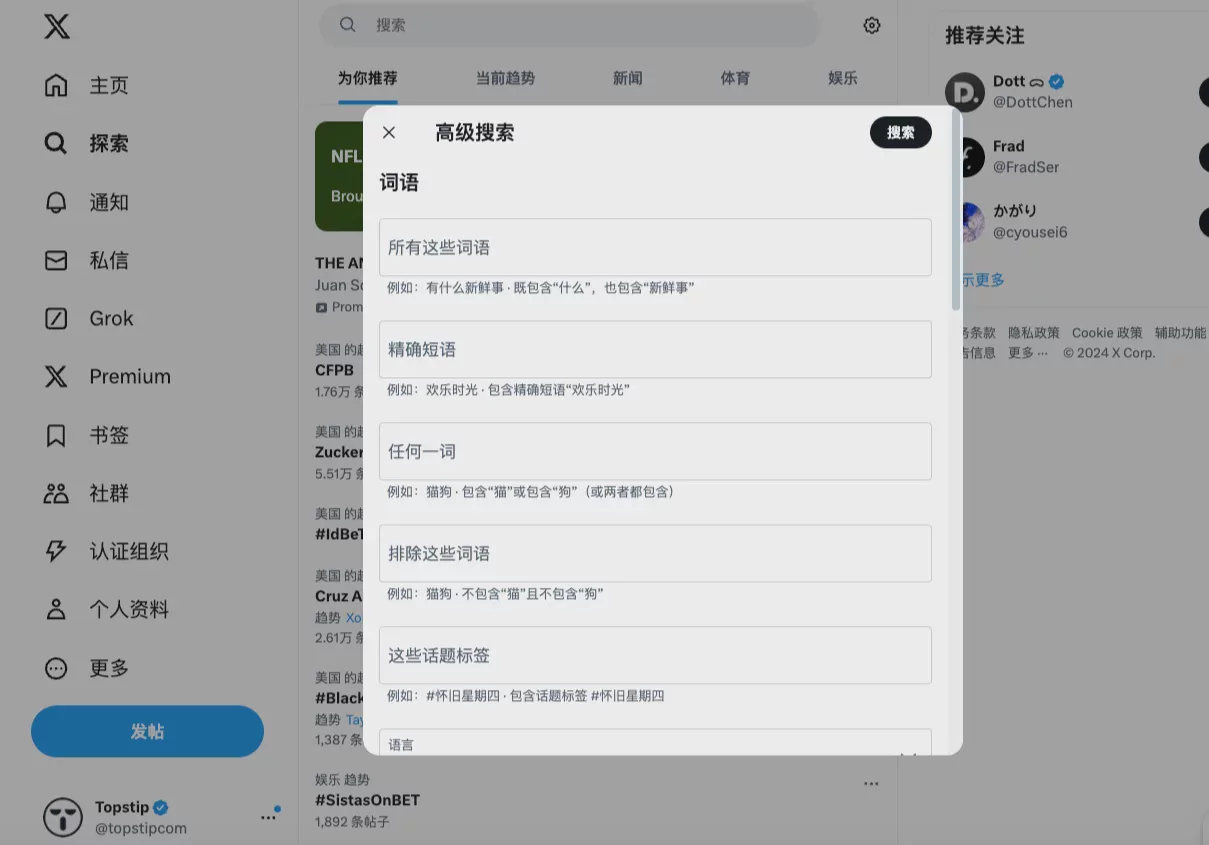Viewport: 1209px width, 845px height.
Task: Open the CFPB trend entry
Action: (x=334, y=370)
